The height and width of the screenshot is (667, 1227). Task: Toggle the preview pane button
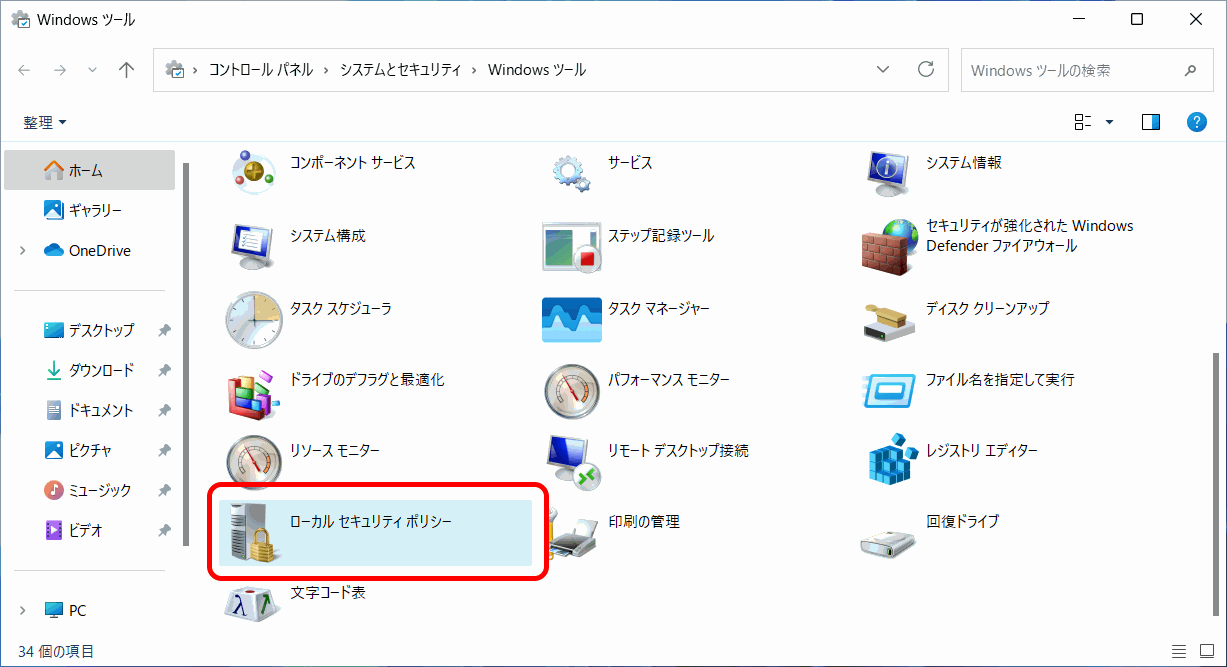(1151, 122)
